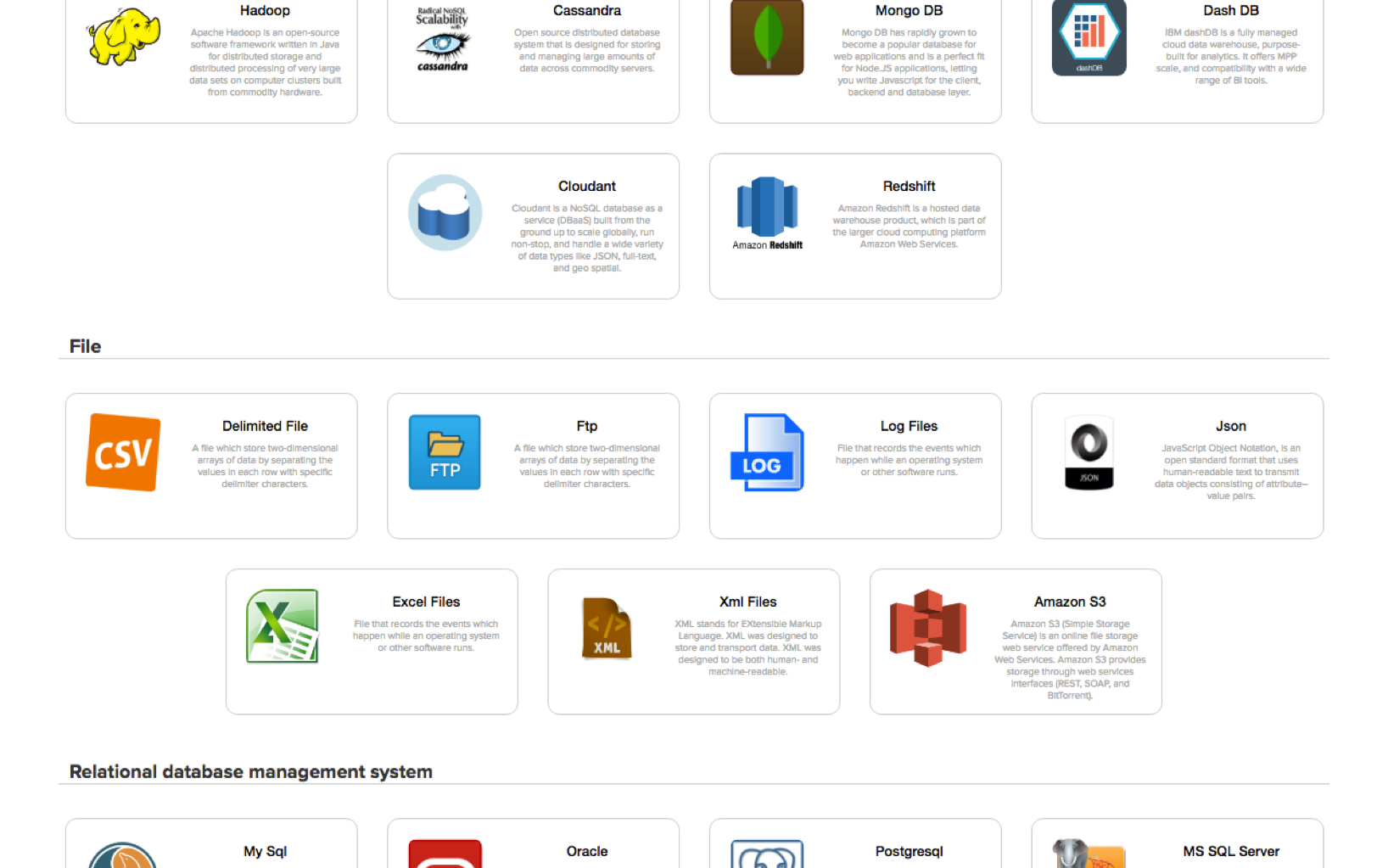Choose the Mongo DB green leaf icon
This screenshot has width=1388, height=868.
[x=767, y=37]
